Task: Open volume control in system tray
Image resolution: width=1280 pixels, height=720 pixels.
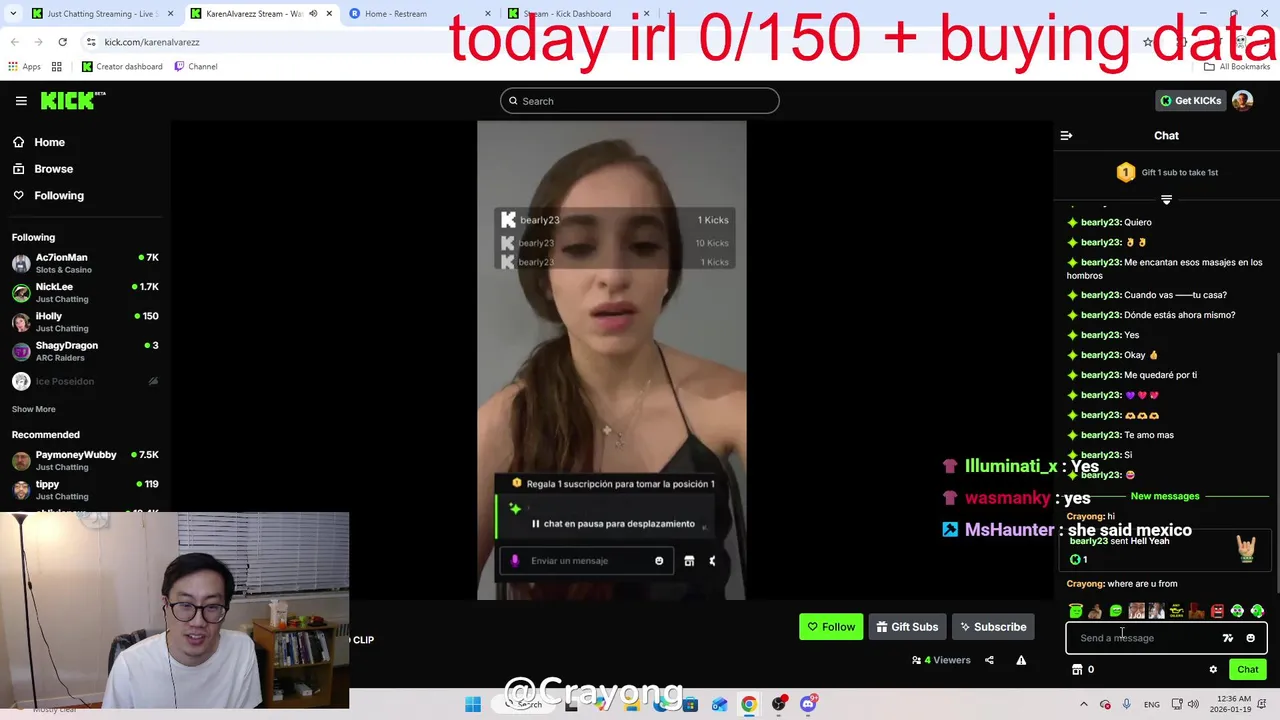Action: (x=1195, y=704)
